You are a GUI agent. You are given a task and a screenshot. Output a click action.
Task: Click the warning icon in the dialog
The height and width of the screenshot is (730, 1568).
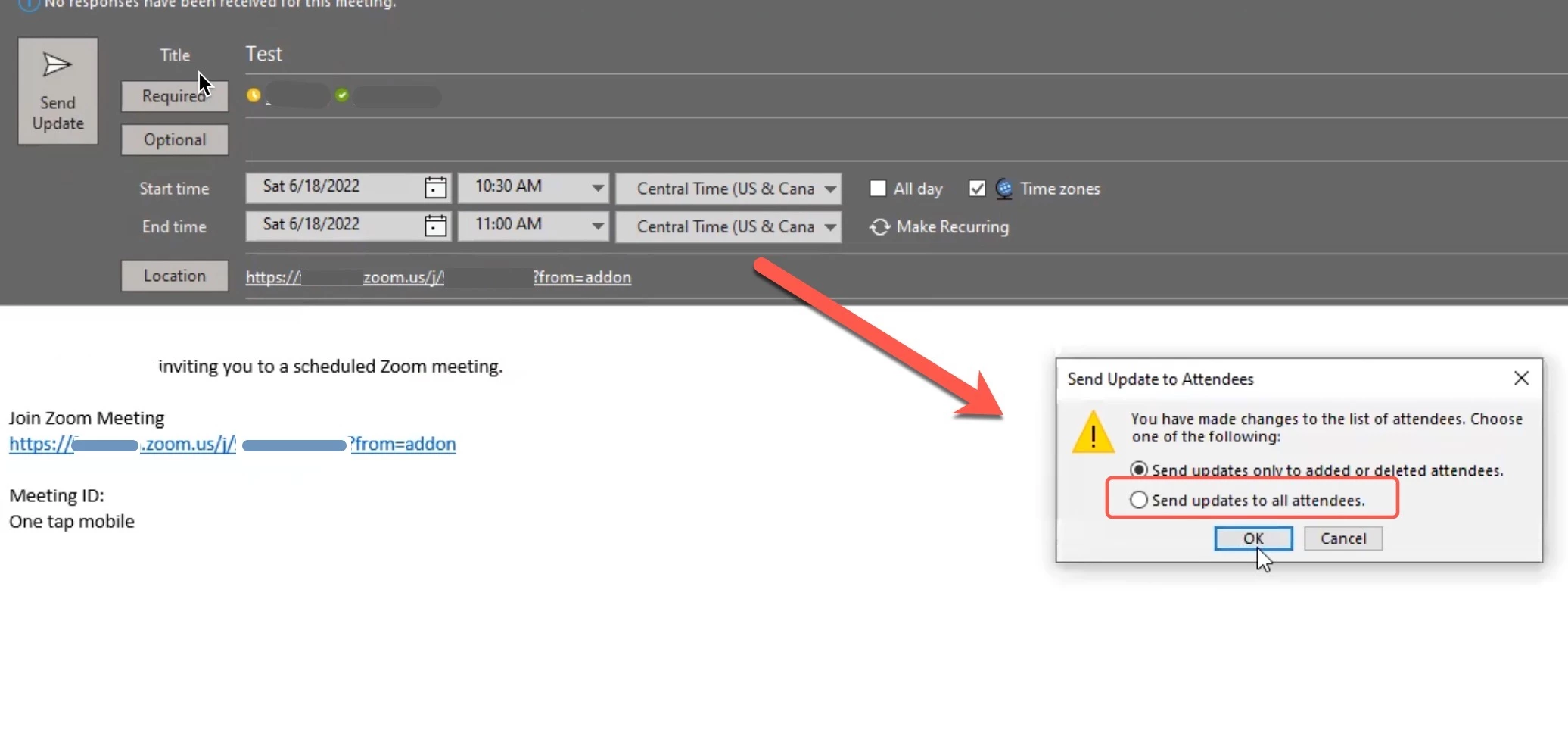1093,432
